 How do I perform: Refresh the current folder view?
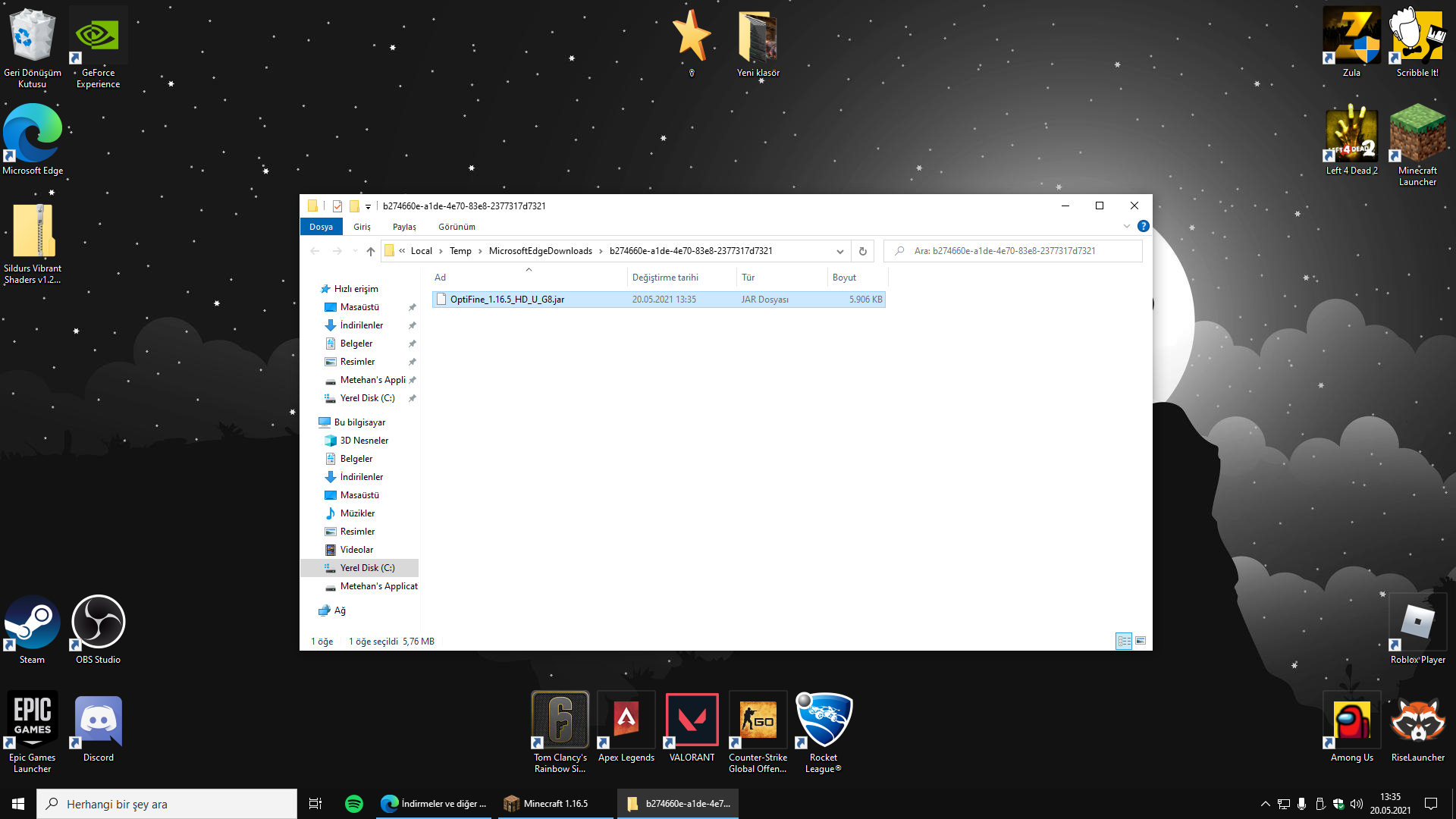pos(862,251)
